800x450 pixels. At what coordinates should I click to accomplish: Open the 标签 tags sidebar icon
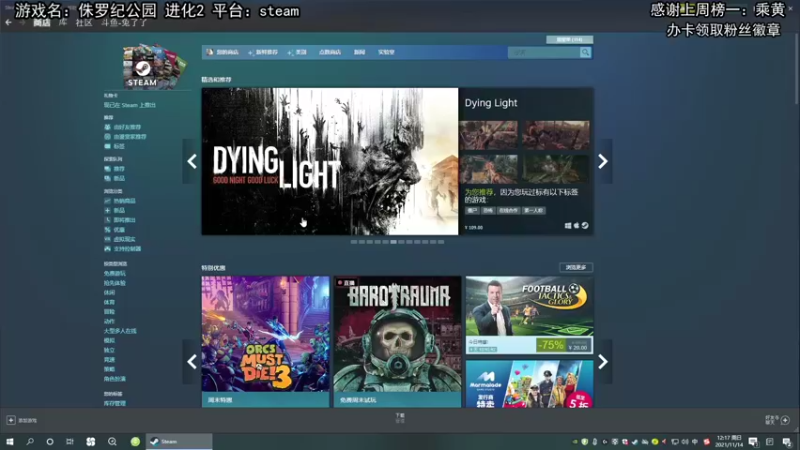tap(107, 146)
